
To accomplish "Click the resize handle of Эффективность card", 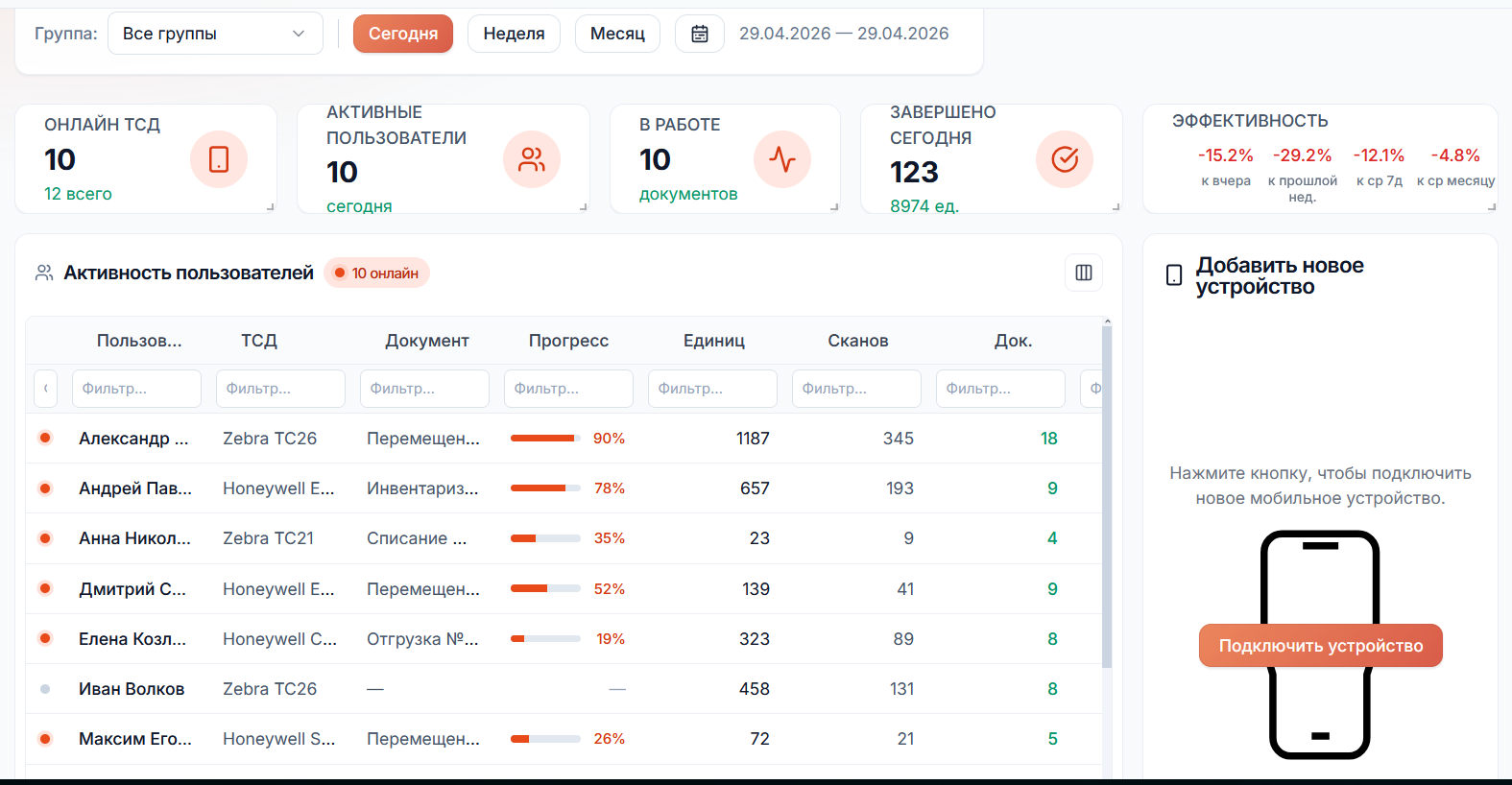I will [1491, 206].
